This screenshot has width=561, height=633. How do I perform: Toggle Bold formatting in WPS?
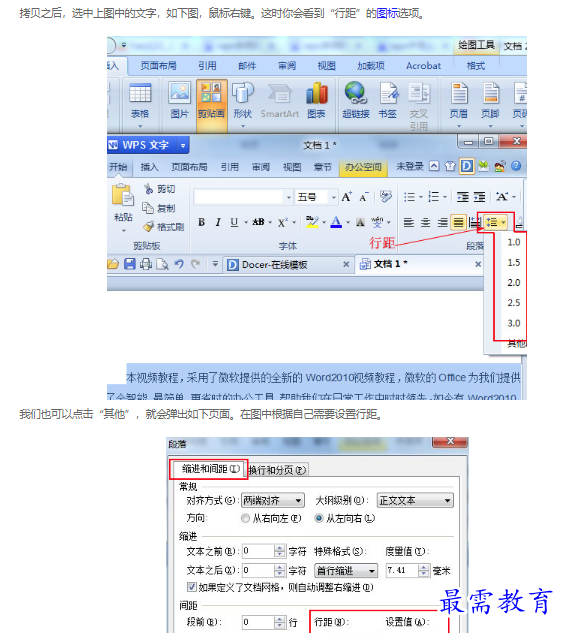click(201, 222)
